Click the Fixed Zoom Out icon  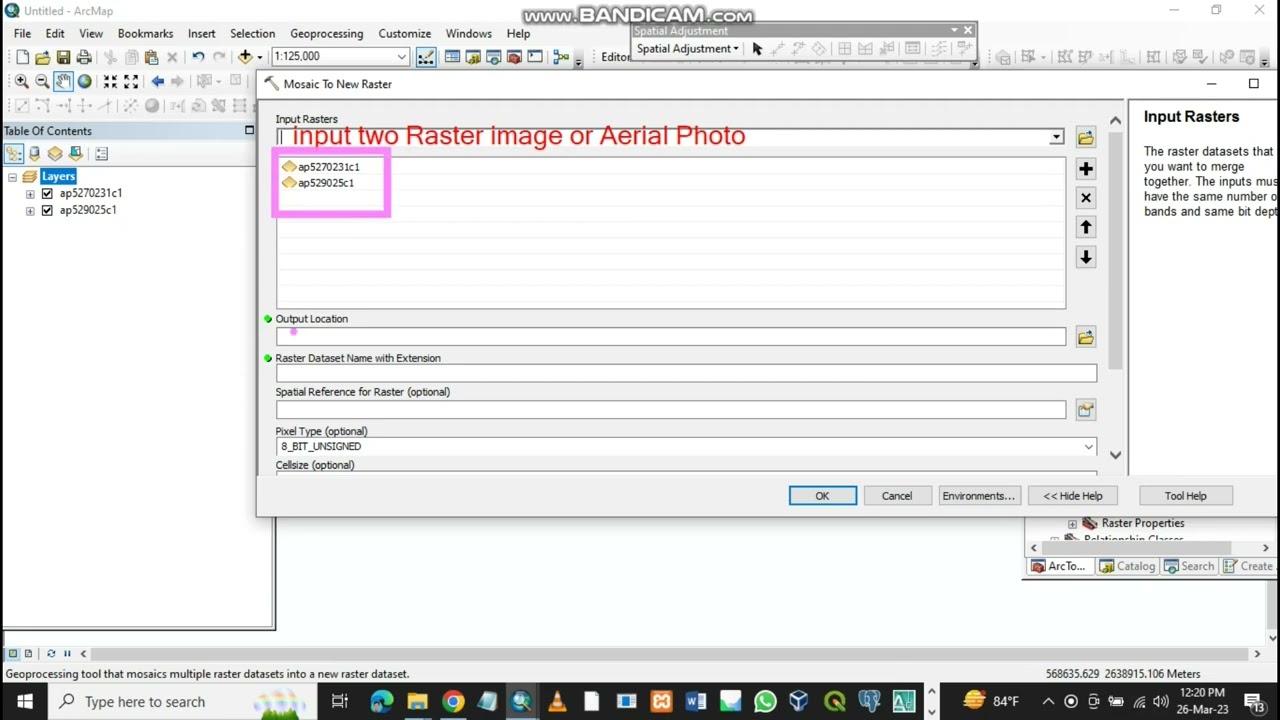pyautogui.click(x=131, y=81)
